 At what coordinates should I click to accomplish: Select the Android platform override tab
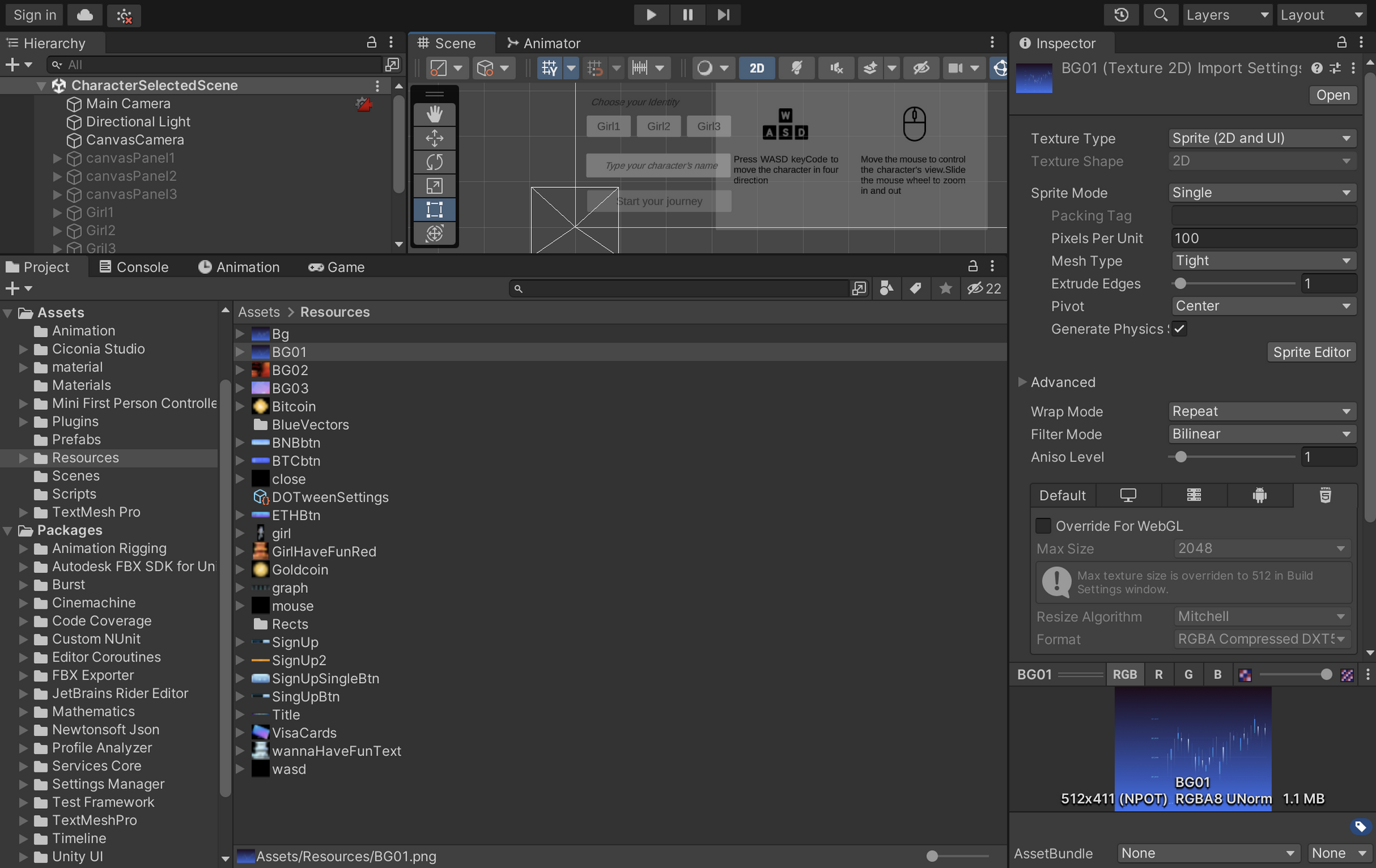pyautogui.click(x=1259, y=495)
